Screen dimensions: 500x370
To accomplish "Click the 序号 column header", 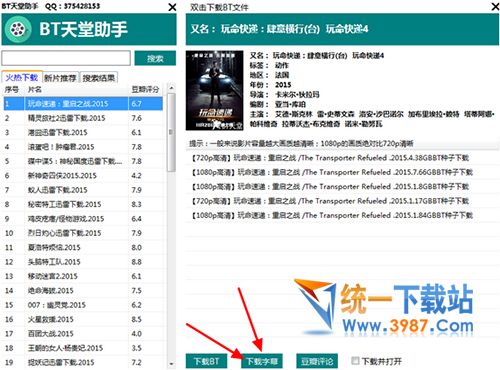I will click(x=12, y=90).
